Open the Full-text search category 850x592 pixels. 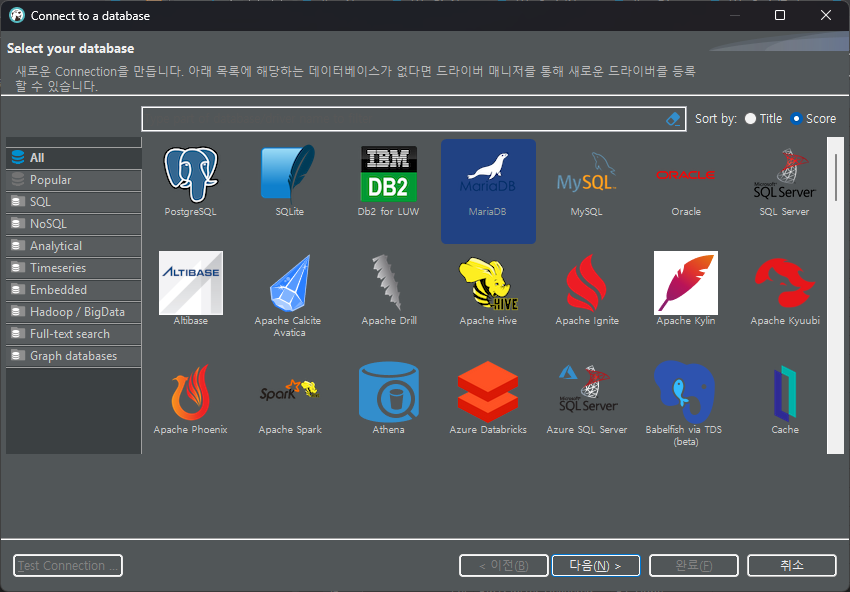tap(74, 334)
